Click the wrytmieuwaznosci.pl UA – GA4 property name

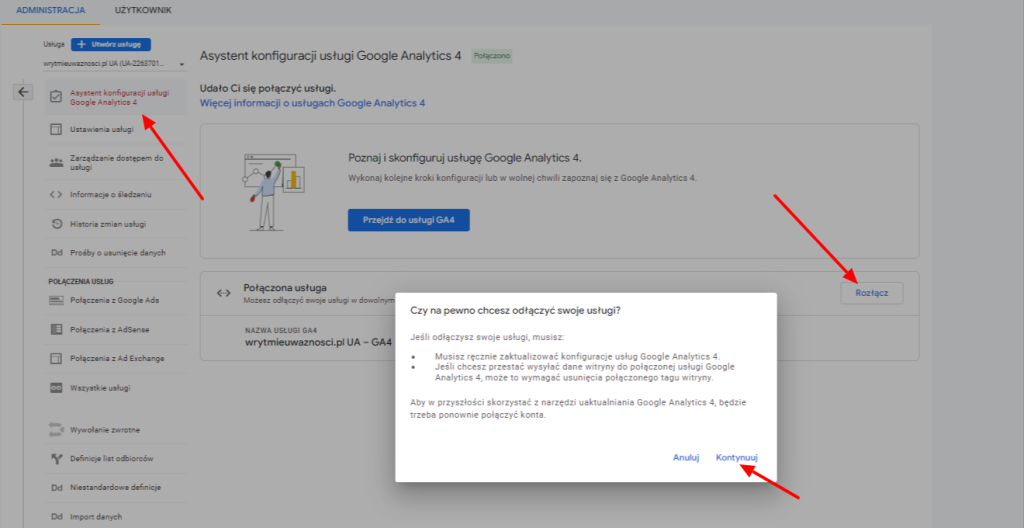(x=318, y=342)
